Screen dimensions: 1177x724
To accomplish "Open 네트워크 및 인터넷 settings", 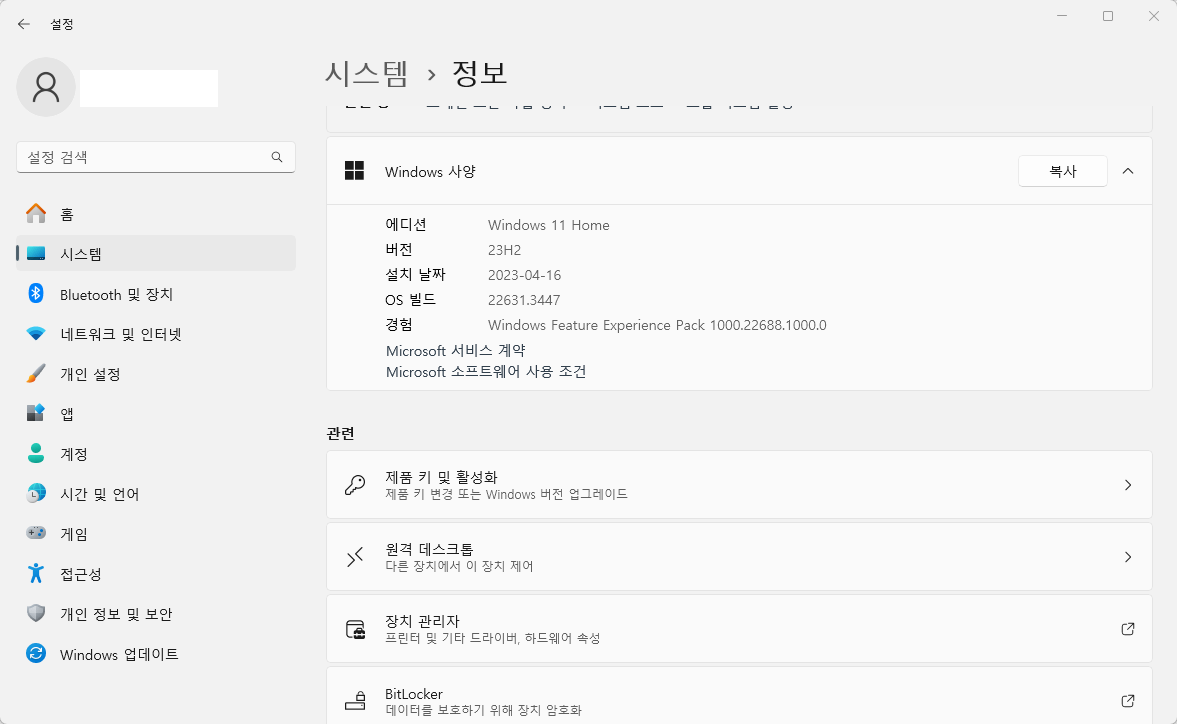I will 155,334.
